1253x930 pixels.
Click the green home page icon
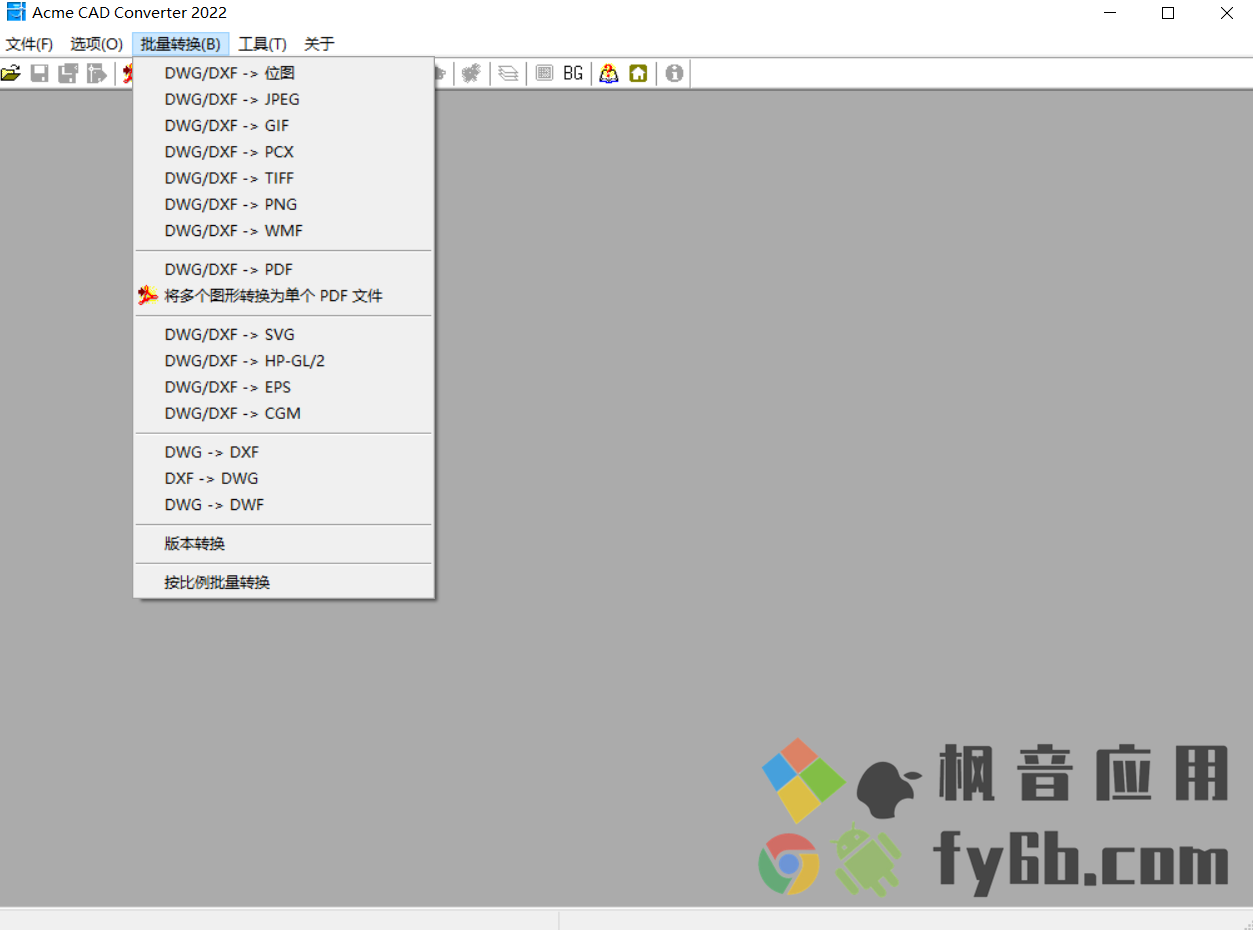[638, 73]
